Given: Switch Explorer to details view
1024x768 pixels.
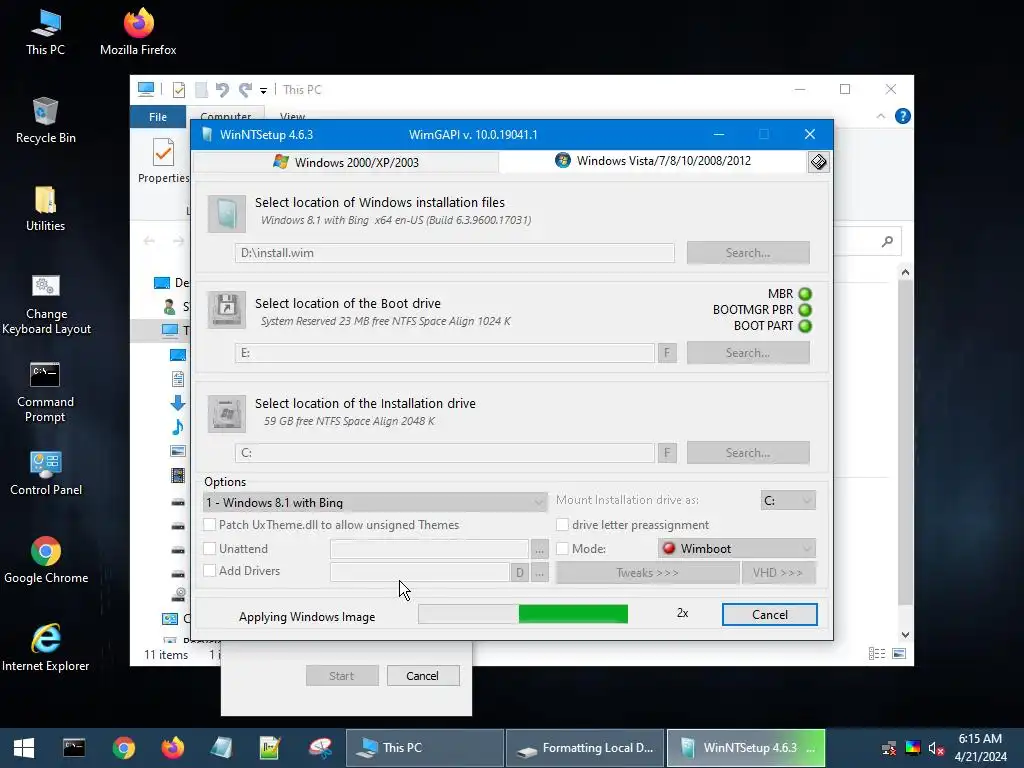Looking at the screenshot, I should click(877, 654).
